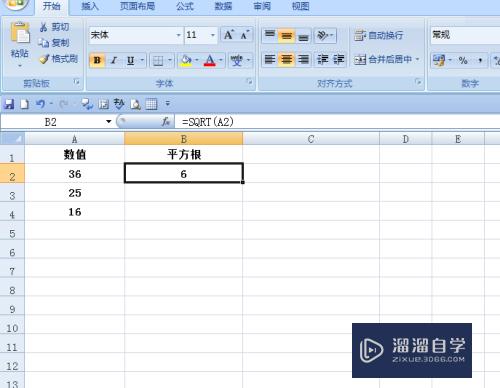Screen dimensions: 500x388
Task: Open print preview from quick toolbar
Action: pos(135,104)
